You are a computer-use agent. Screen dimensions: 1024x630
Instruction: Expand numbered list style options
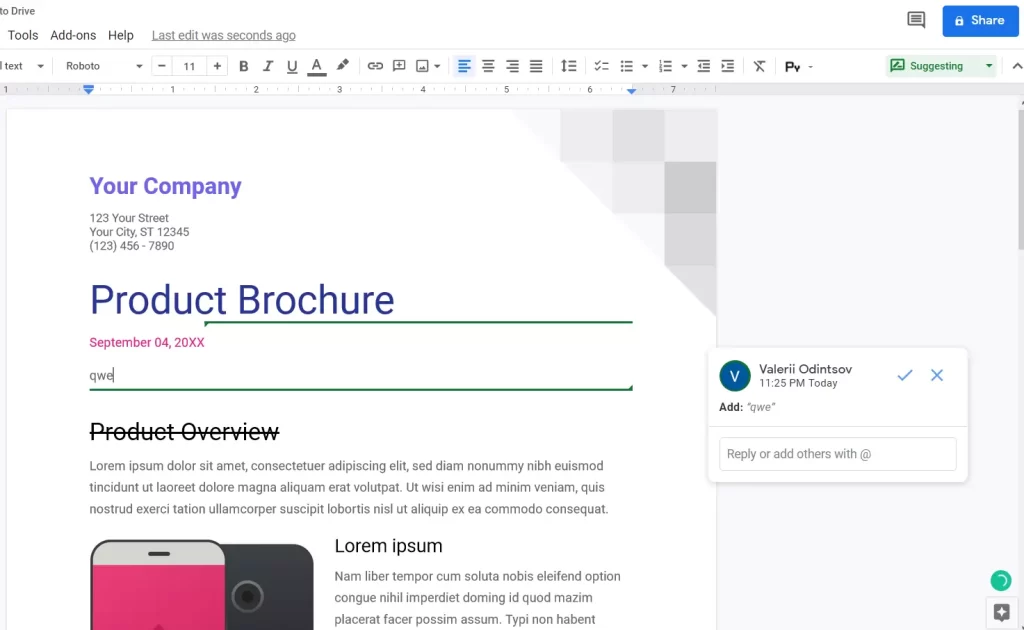[x=684, y=67]
